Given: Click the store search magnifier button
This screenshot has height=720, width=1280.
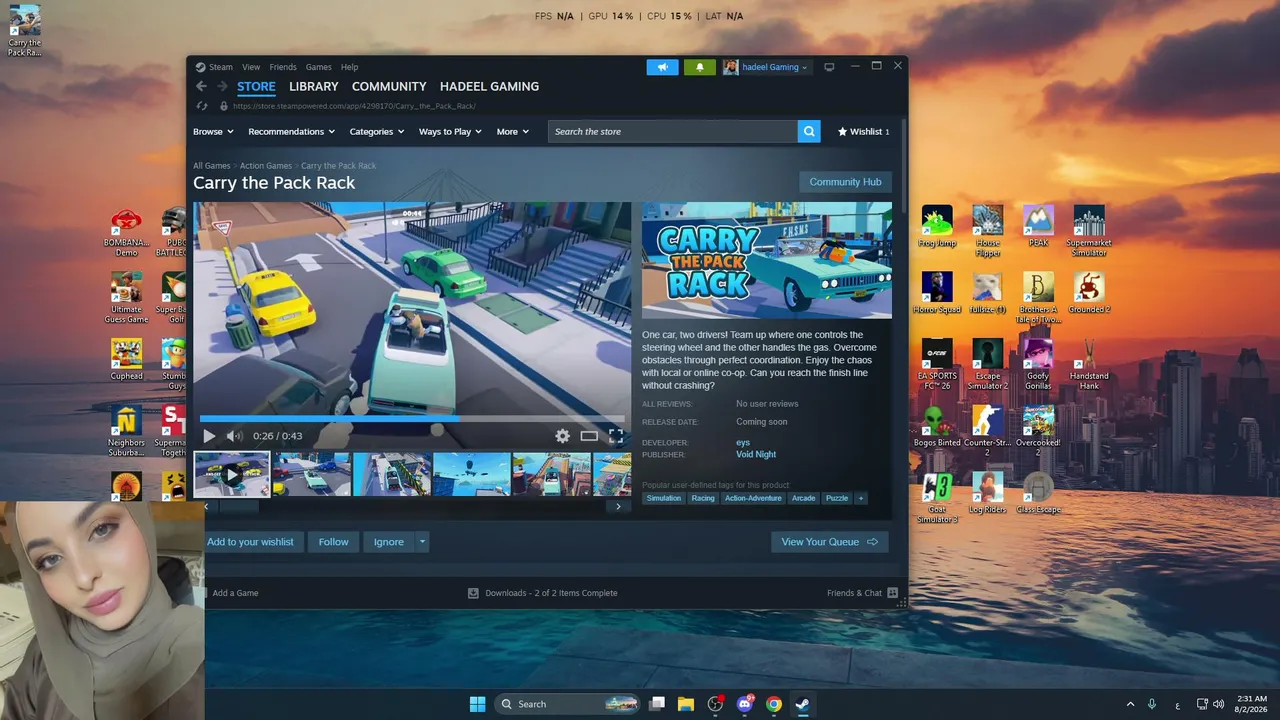Looking at the screenshot, I should click(809, 131).
